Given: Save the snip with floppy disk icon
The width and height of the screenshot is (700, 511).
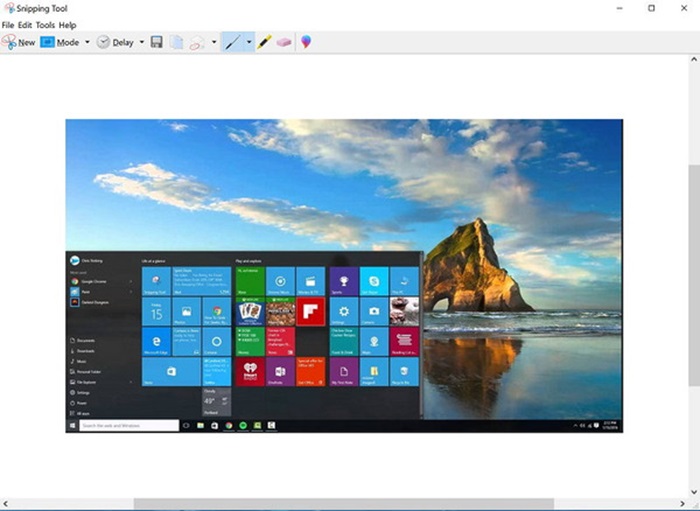Looking at the screenshot, I should click(x=157, y=42).
